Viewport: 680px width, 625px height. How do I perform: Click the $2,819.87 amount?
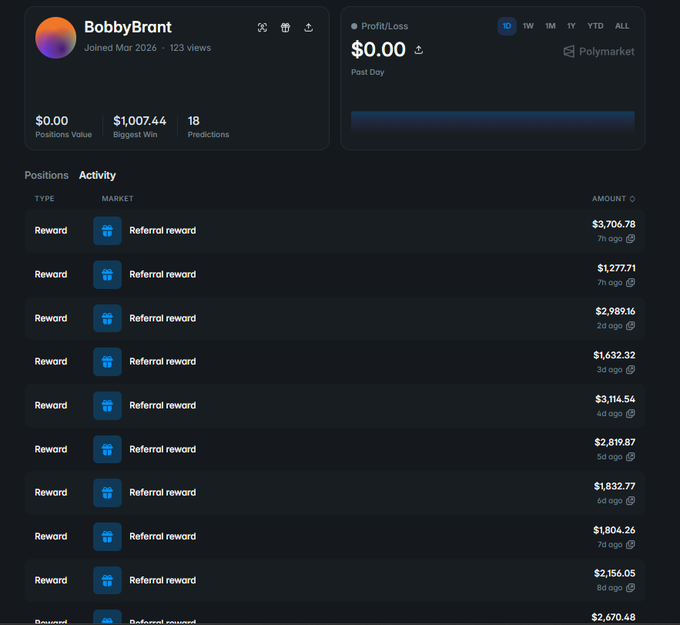(615, 442)
